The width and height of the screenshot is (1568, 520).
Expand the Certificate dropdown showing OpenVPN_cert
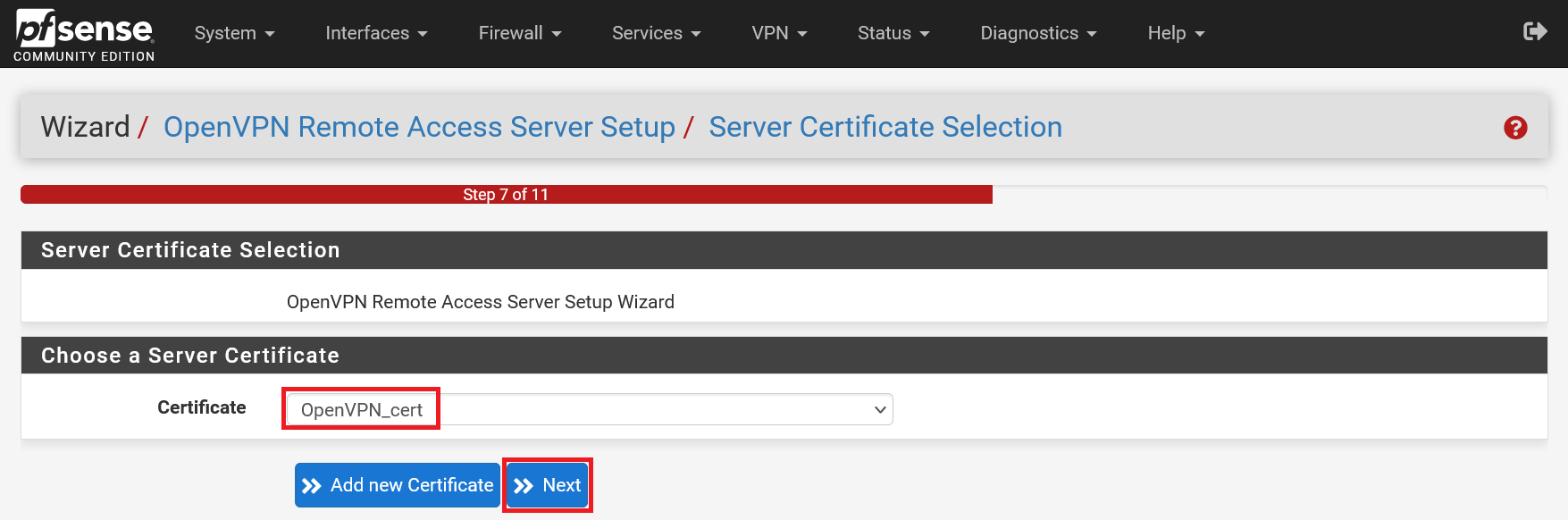[x=590, y=409]
